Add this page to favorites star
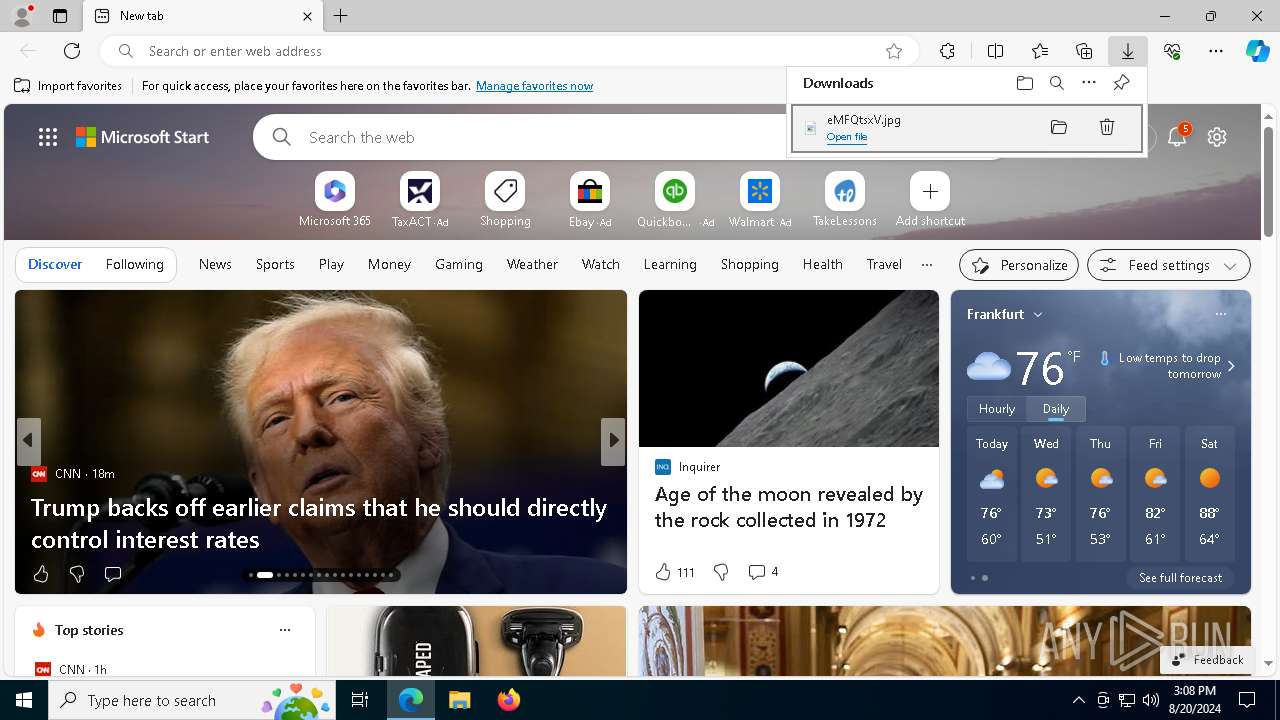Screen dimensions: 1280x720 [894, 51]
